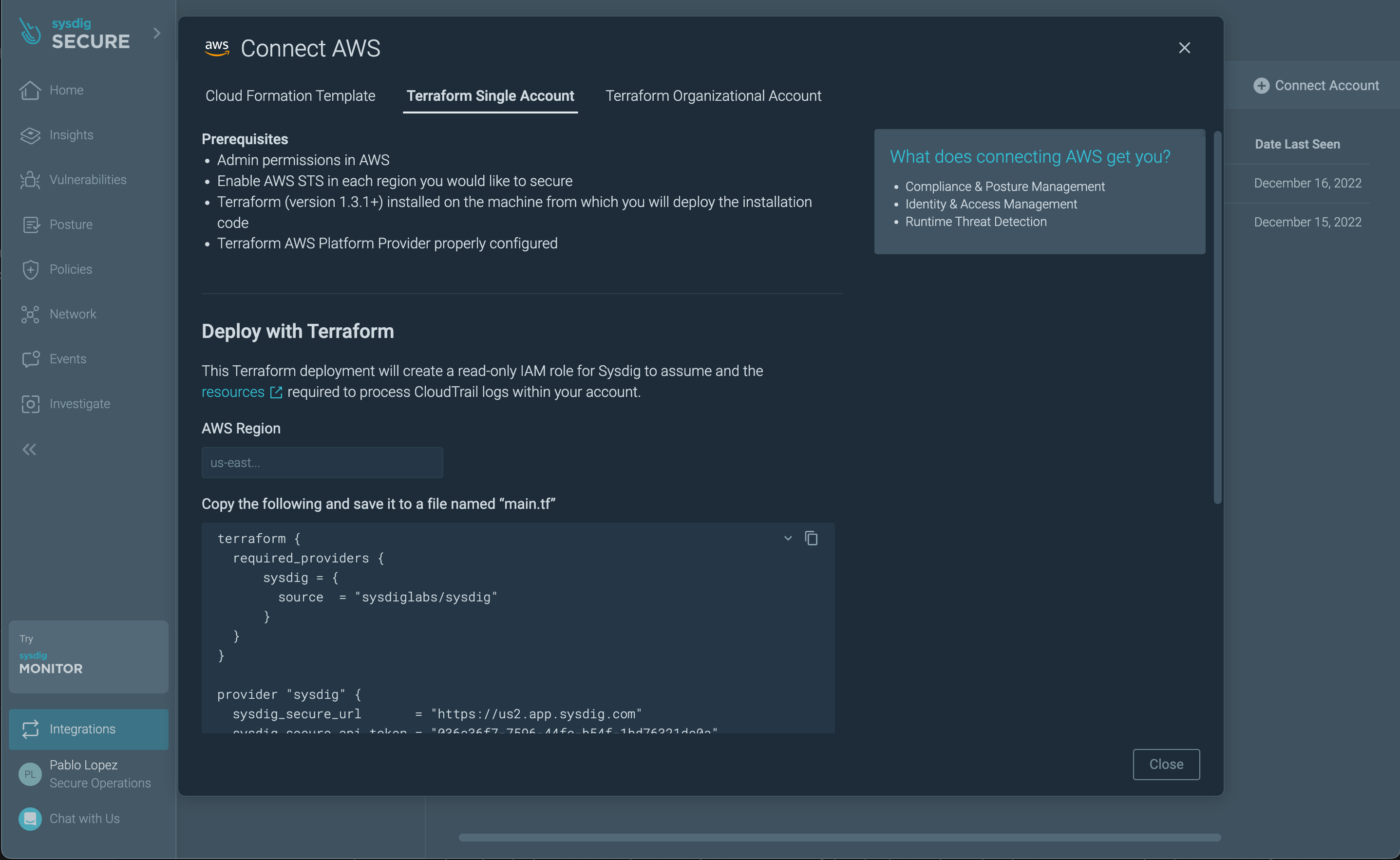Select the Network icon
This screenshot has height=860, width=1400.
tap(30, 314)
